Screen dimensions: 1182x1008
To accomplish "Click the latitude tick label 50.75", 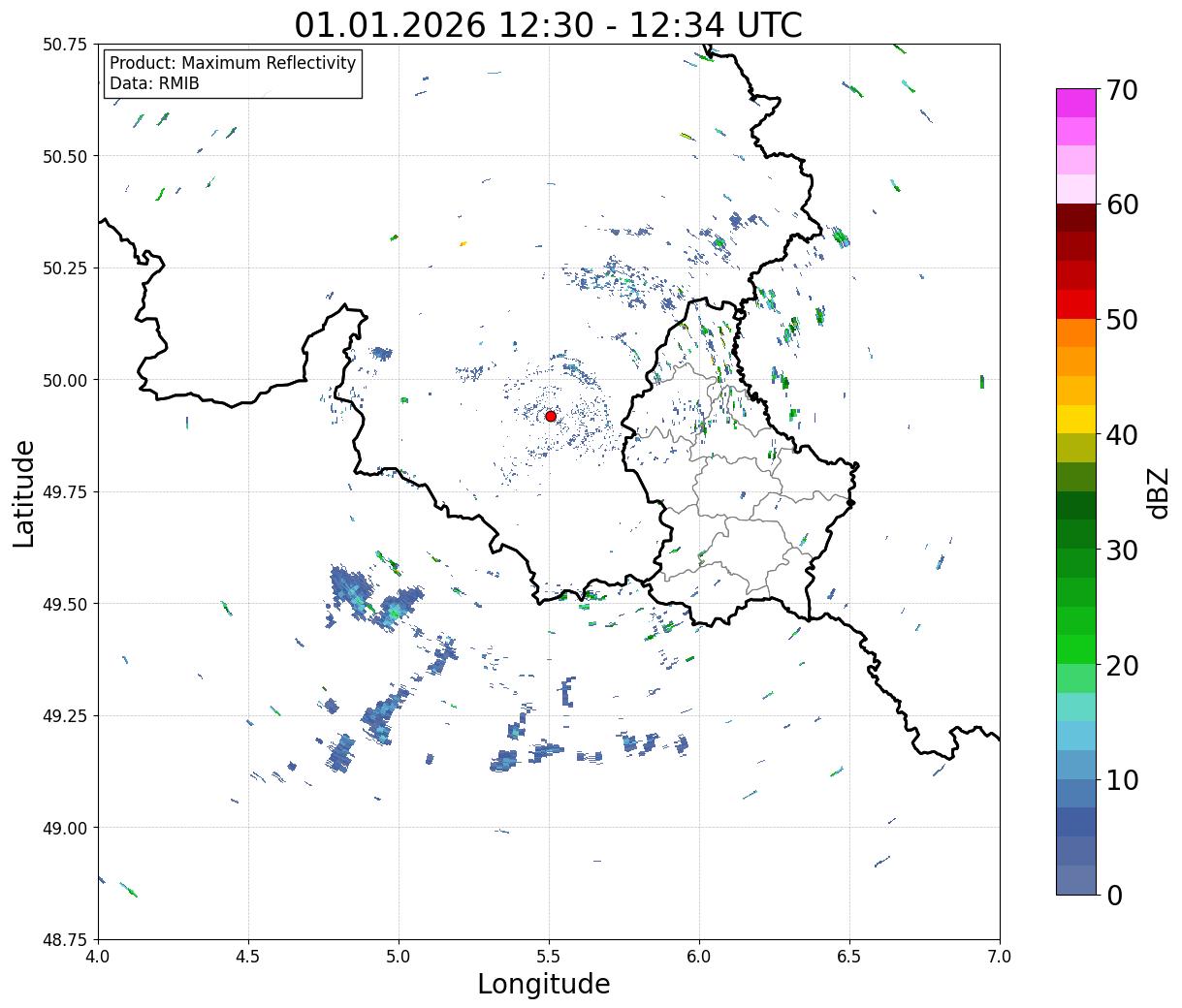I will pos(65,45).
